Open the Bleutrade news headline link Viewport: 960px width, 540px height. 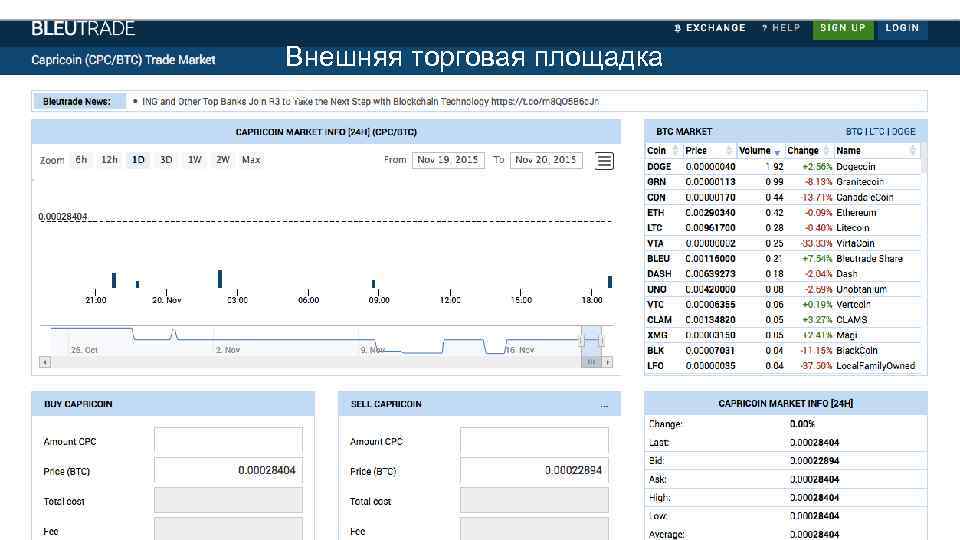click(370, 102)
